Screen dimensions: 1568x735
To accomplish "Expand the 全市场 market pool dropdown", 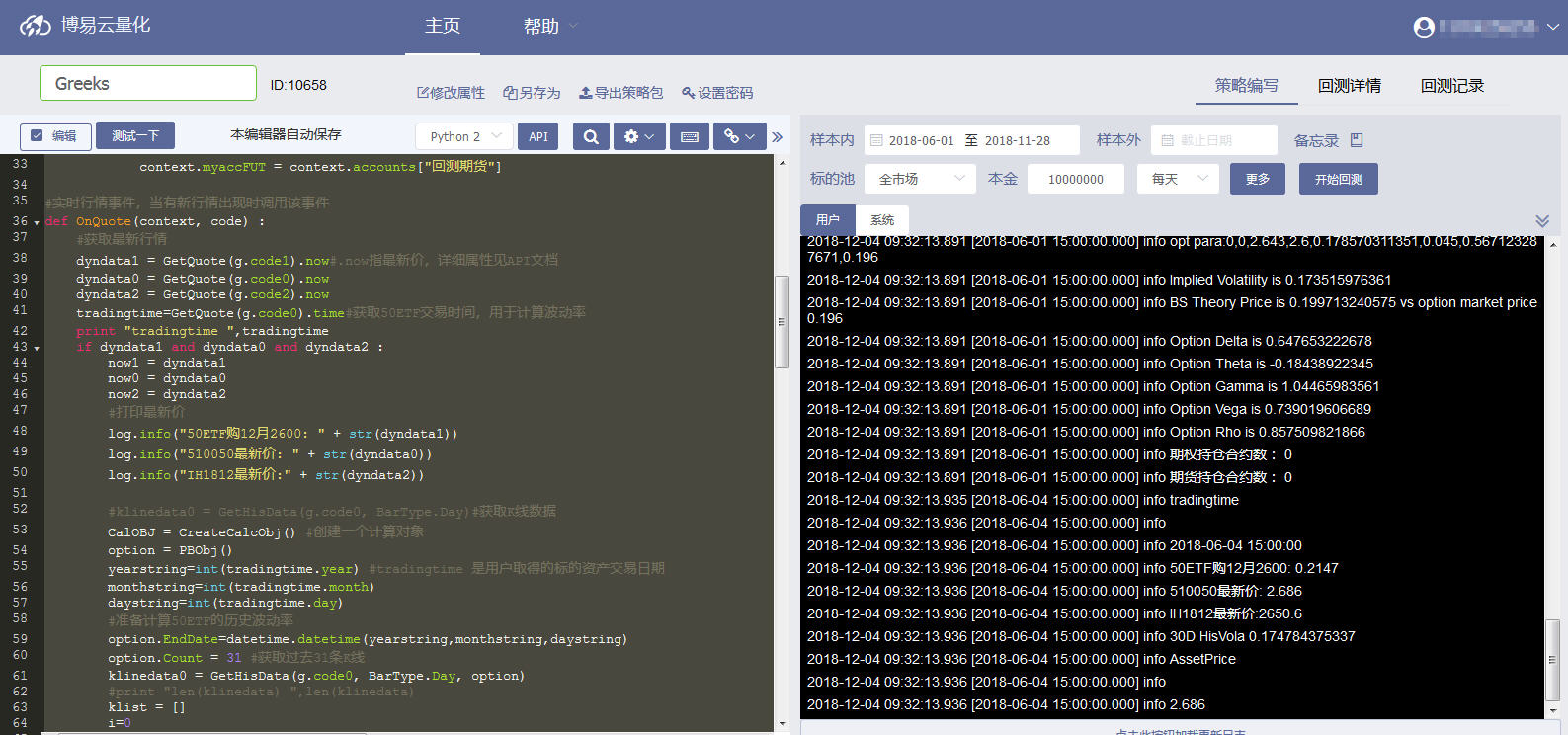I will tap(922, 179).
